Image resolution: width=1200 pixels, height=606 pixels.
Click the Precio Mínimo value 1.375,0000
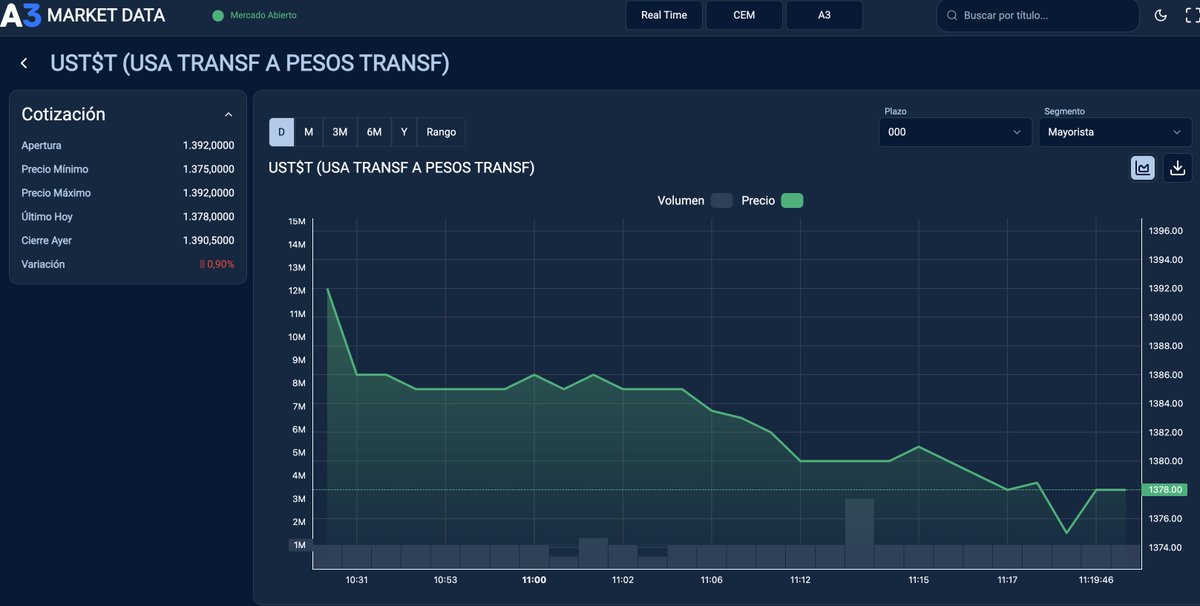click(x=208, y=170)
